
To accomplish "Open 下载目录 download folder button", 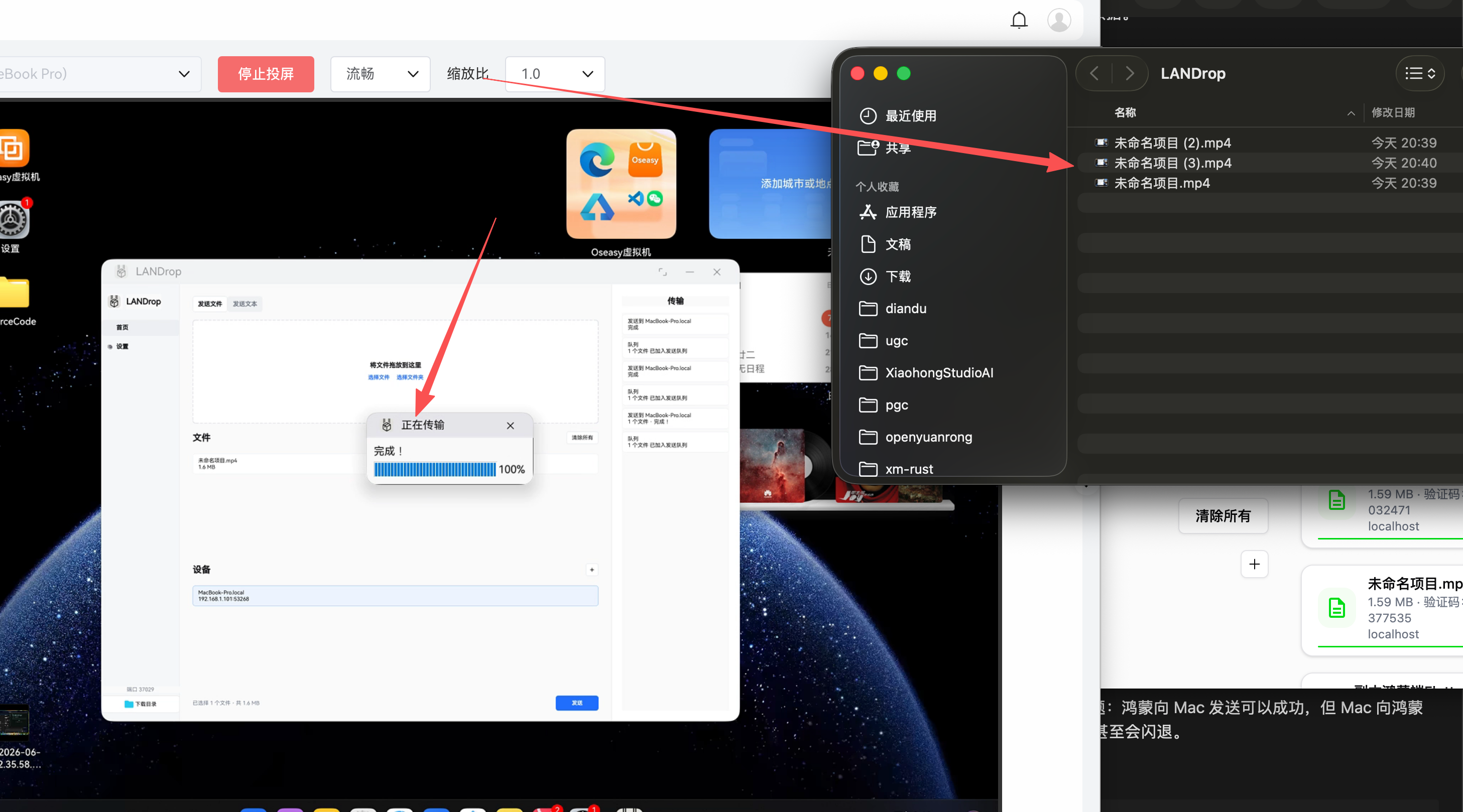I will 140,704.
